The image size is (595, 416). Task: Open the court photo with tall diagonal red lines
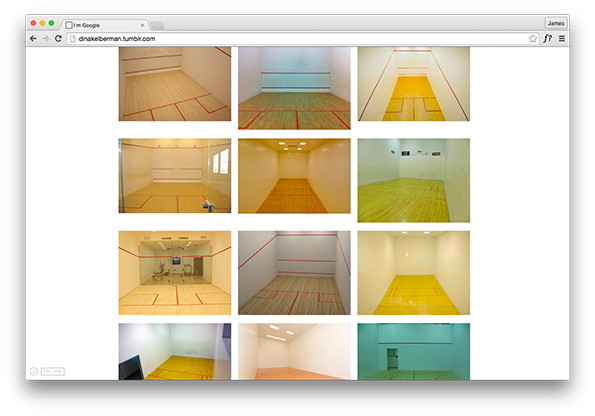click(x=414, y=84)
